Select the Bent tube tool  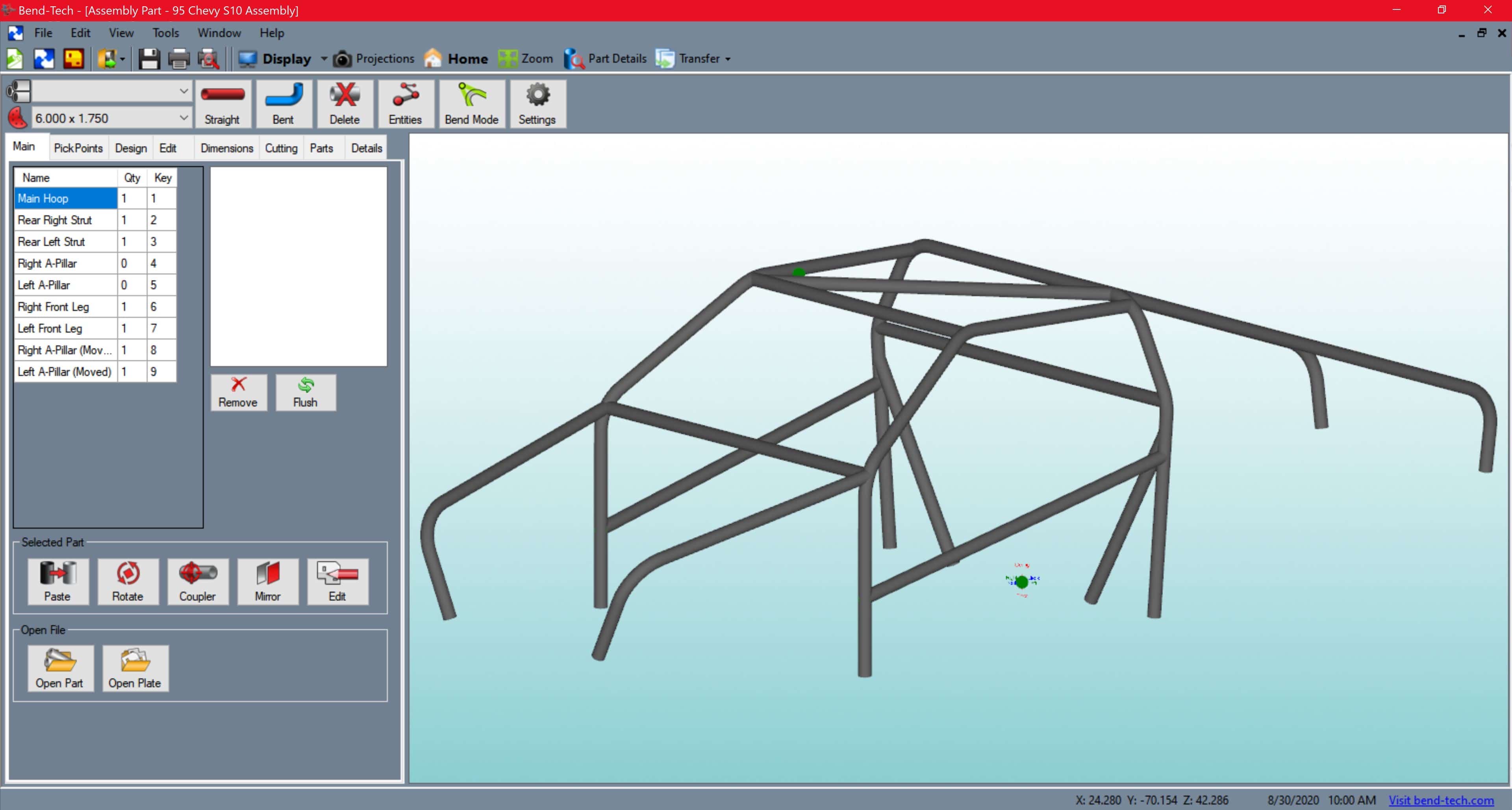tap(283, 104)
